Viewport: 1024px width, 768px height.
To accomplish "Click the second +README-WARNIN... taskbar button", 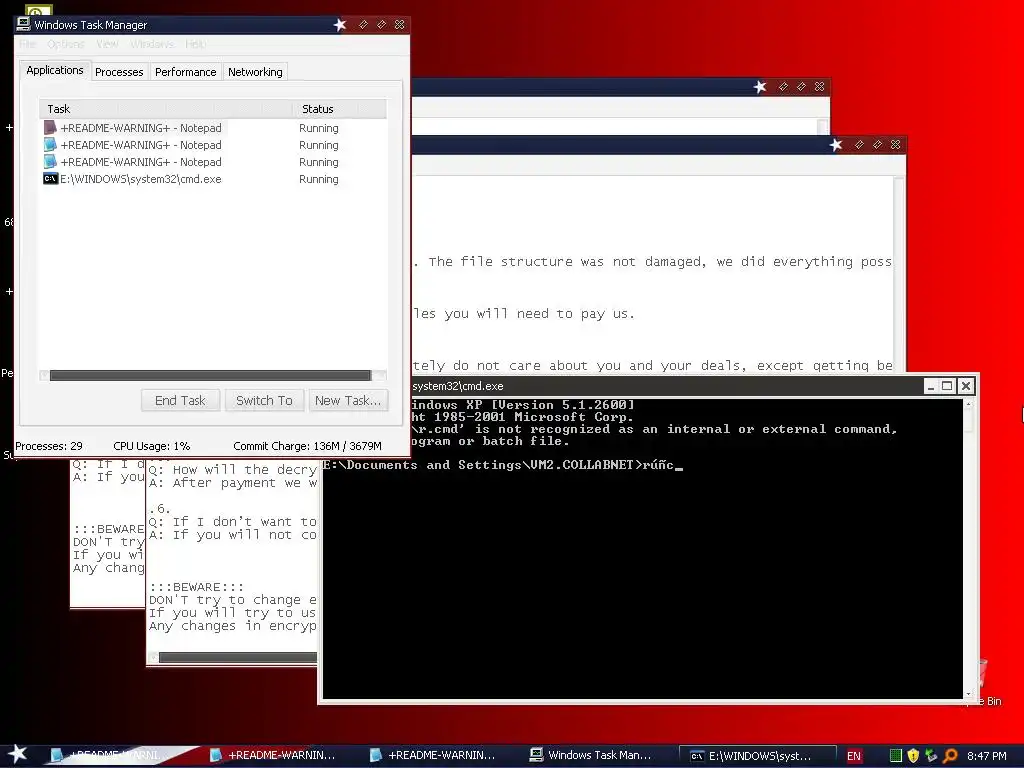I will pos(273,755).
